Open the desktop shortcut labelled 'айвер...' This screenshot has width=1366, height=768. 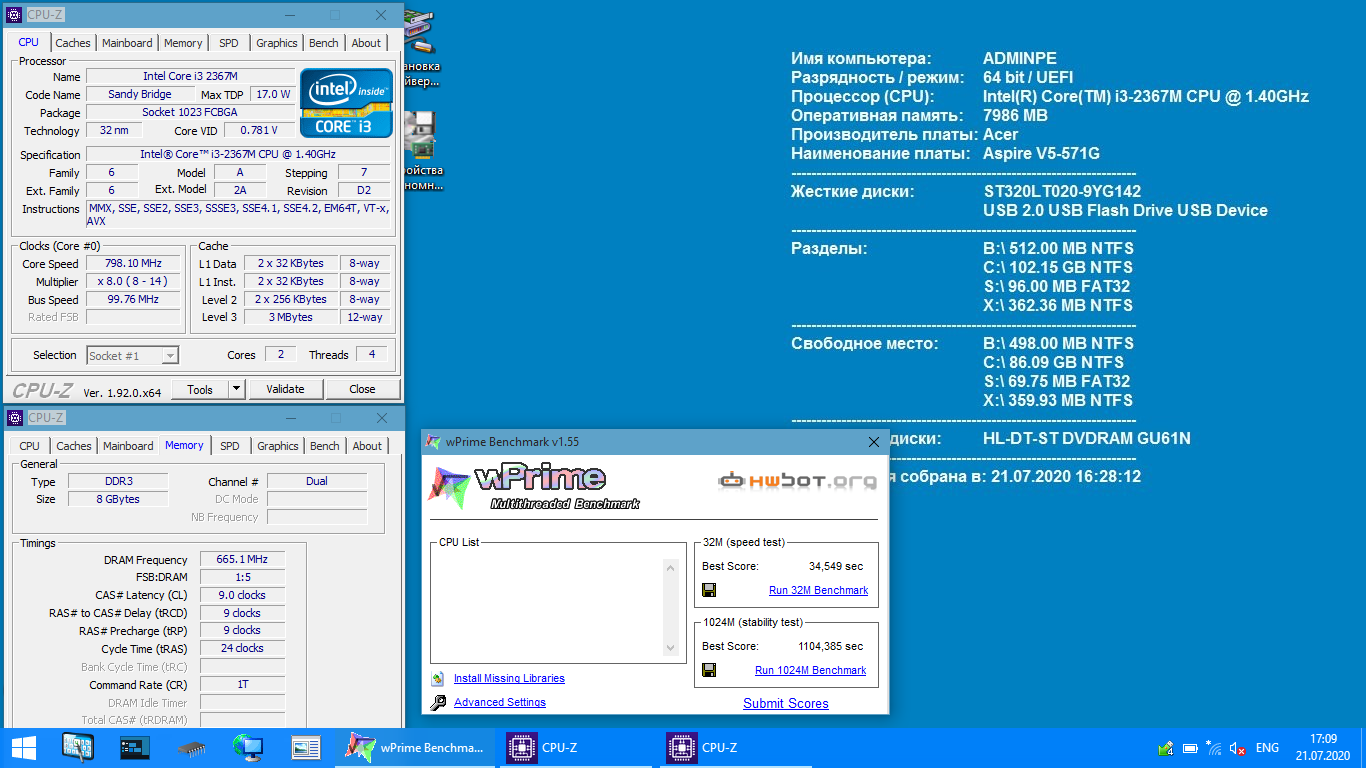[421, 50]
